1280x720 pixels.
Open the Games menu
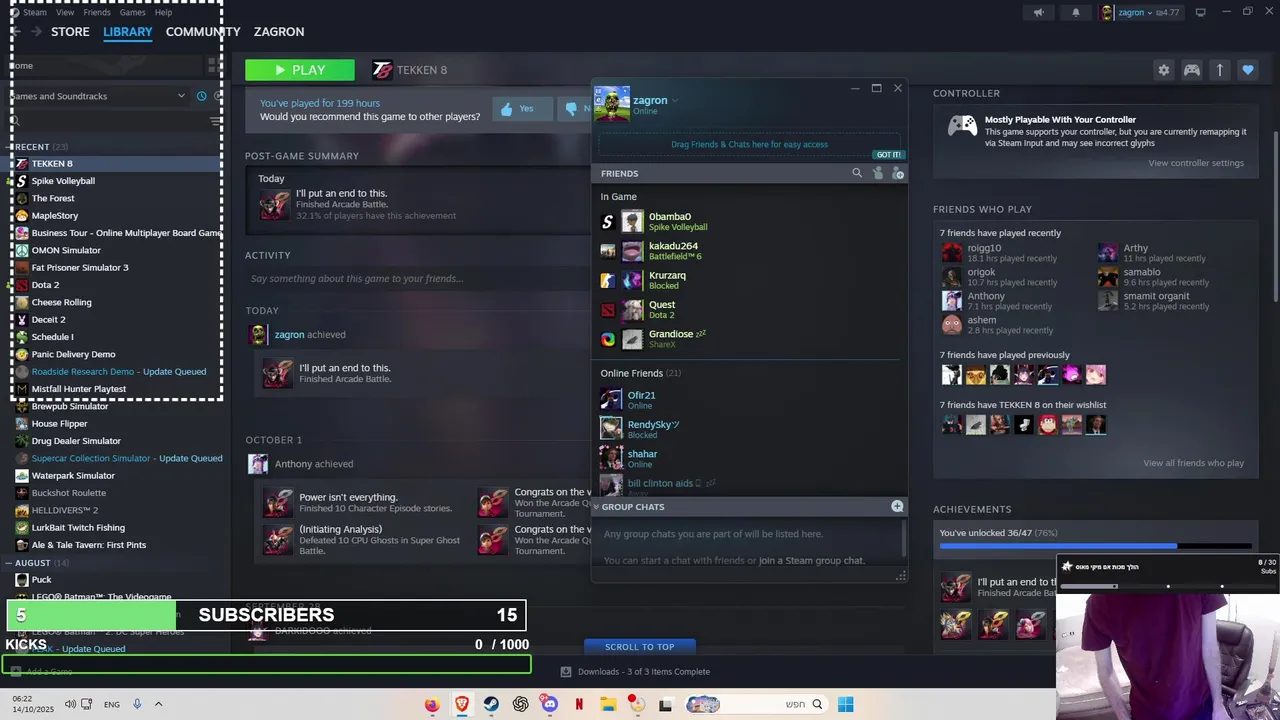tap(132, 12)
